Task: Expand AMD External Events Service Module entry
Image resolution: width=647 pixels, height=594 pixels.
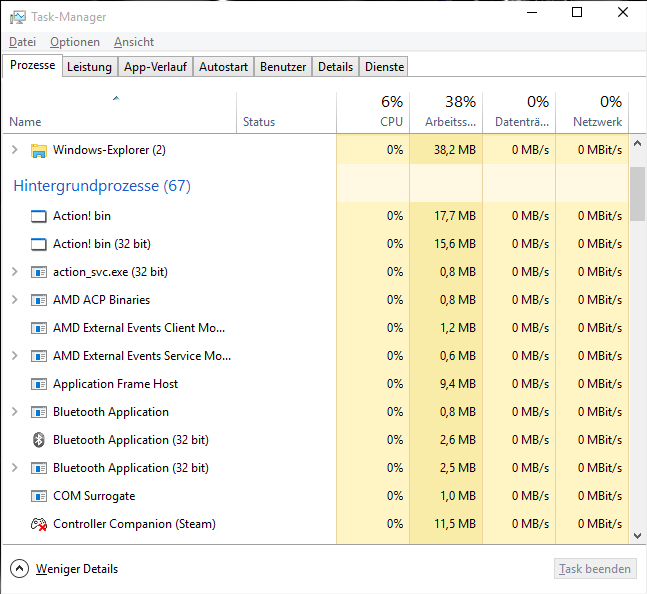Action: (15, 356)
